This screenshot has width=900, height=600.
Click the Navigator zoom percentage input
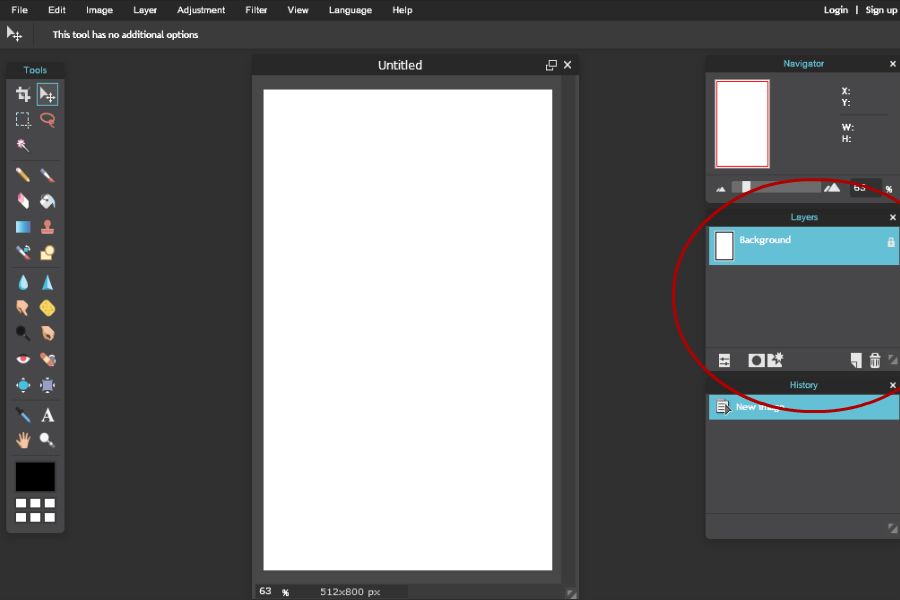(x=864, y=188)
